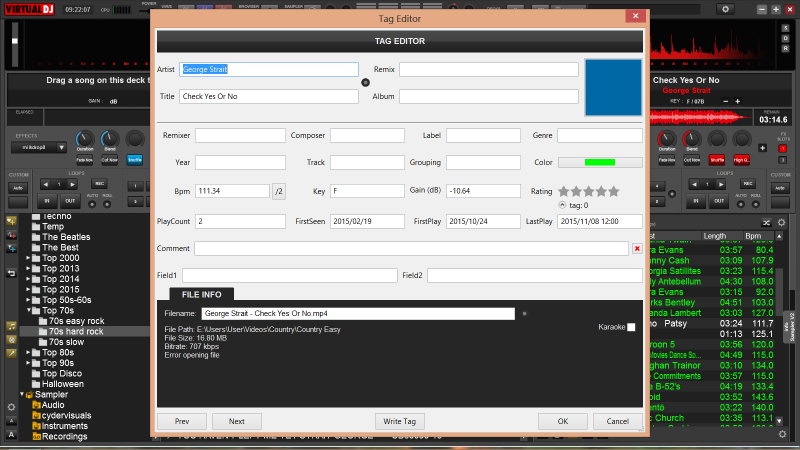The image size is (800, 450).
Task: Click the green Color swatch bar
Action: coord(600,162)
